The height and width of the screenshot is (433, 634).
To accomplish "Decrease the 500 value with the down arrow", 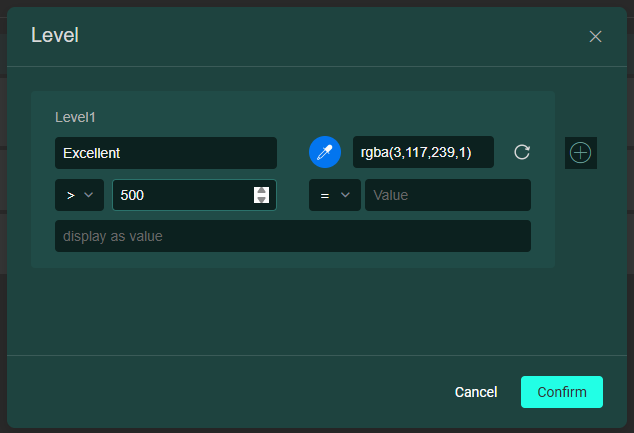I will (262, 200).
